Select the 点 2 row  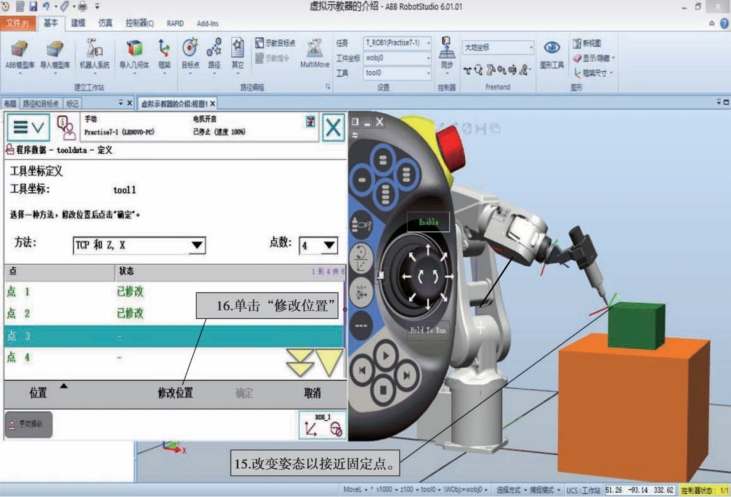(x=173, y=313)
